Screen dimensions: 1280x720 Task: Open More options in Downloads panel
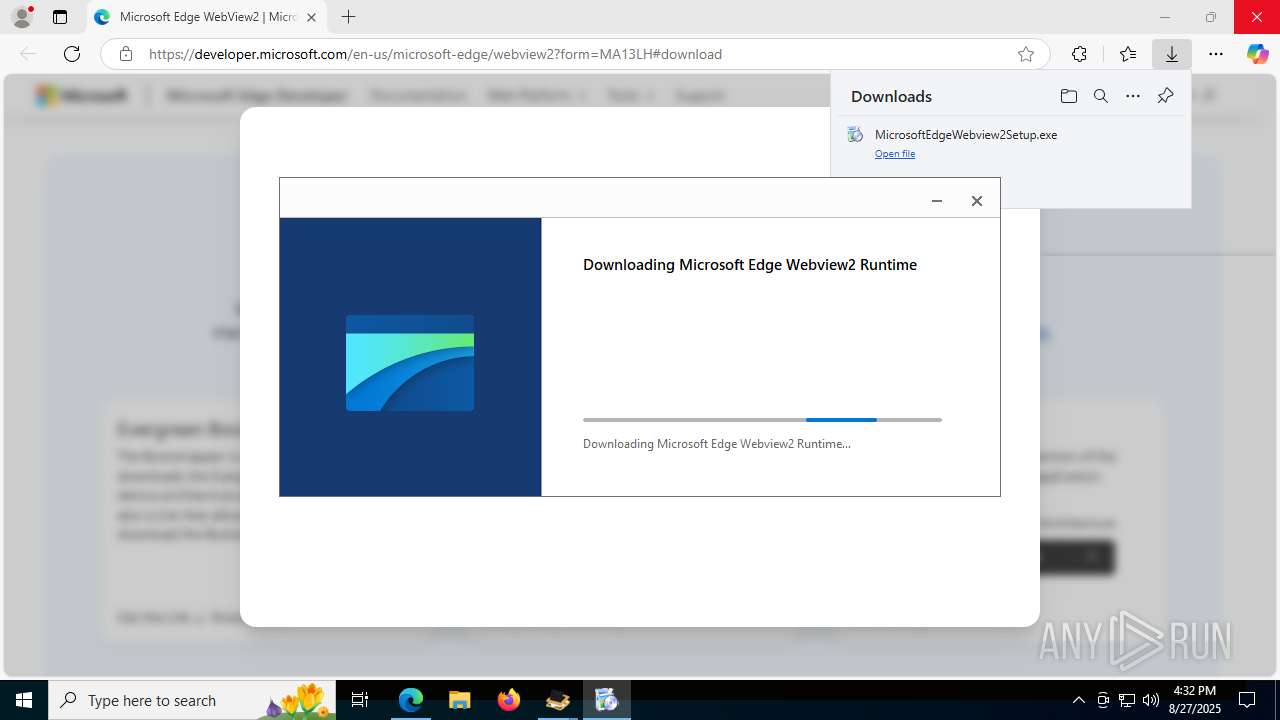point(1133,96)
